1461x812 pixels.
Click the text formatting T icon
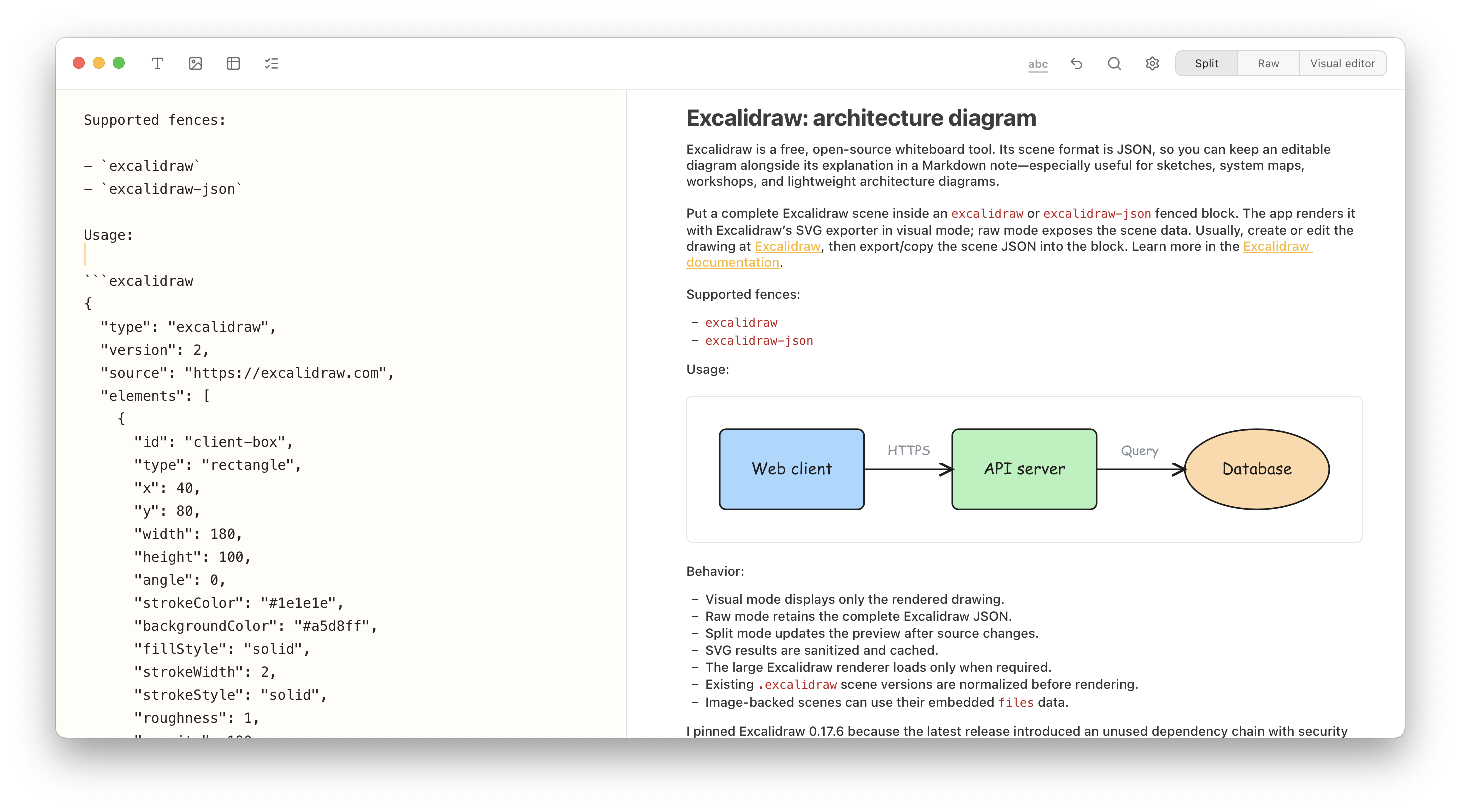pos(157,63)
